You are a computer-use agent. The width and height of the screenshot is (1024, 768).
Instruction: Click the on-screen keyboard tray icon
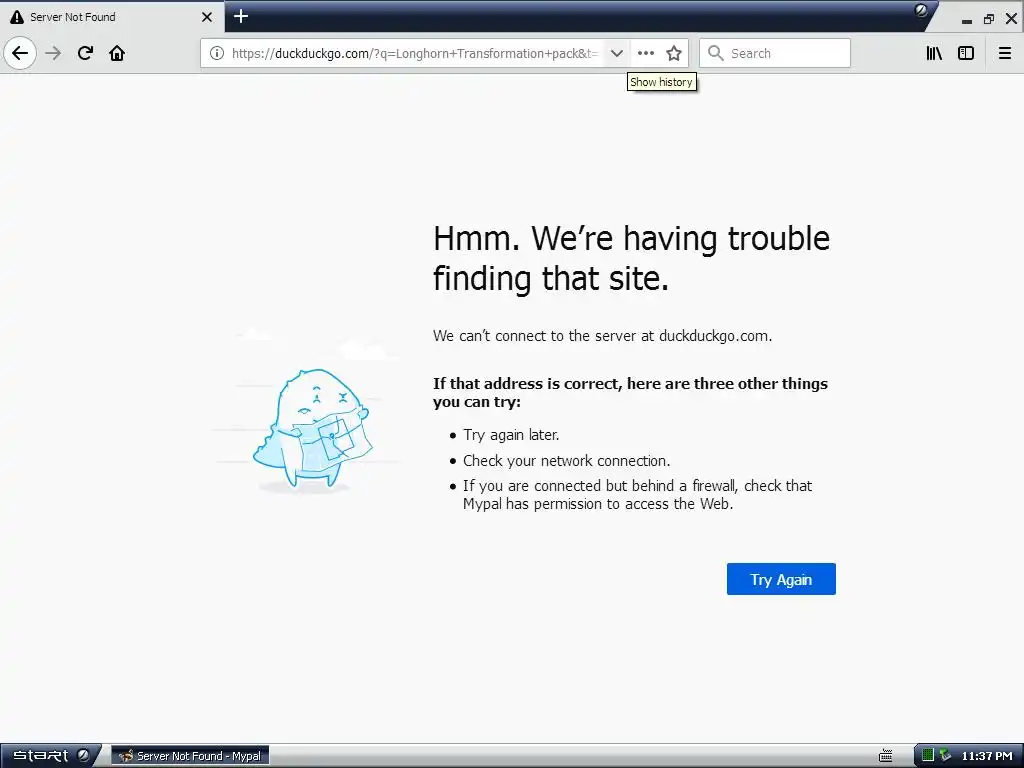coord(886,756)
